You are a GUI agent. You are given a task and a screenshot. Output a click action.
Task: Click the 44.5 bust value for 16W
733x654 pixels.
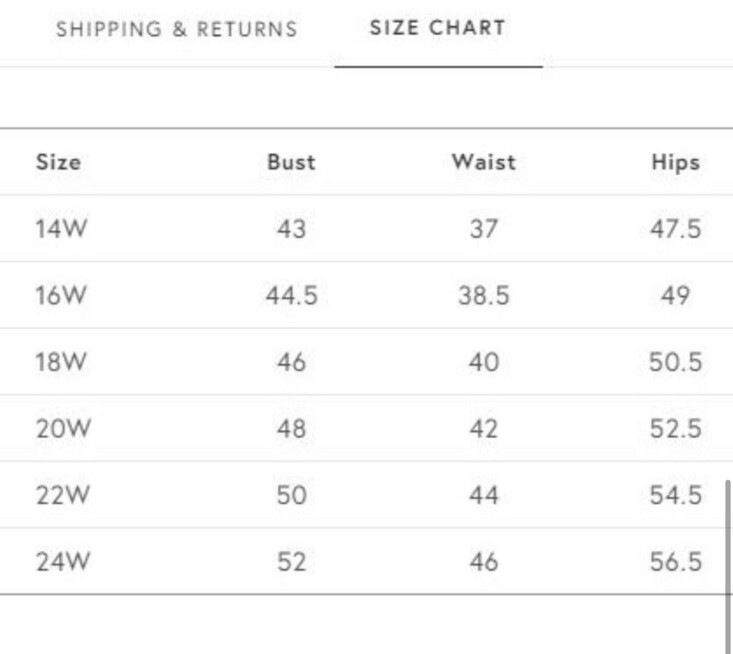[x=292, y=295]
